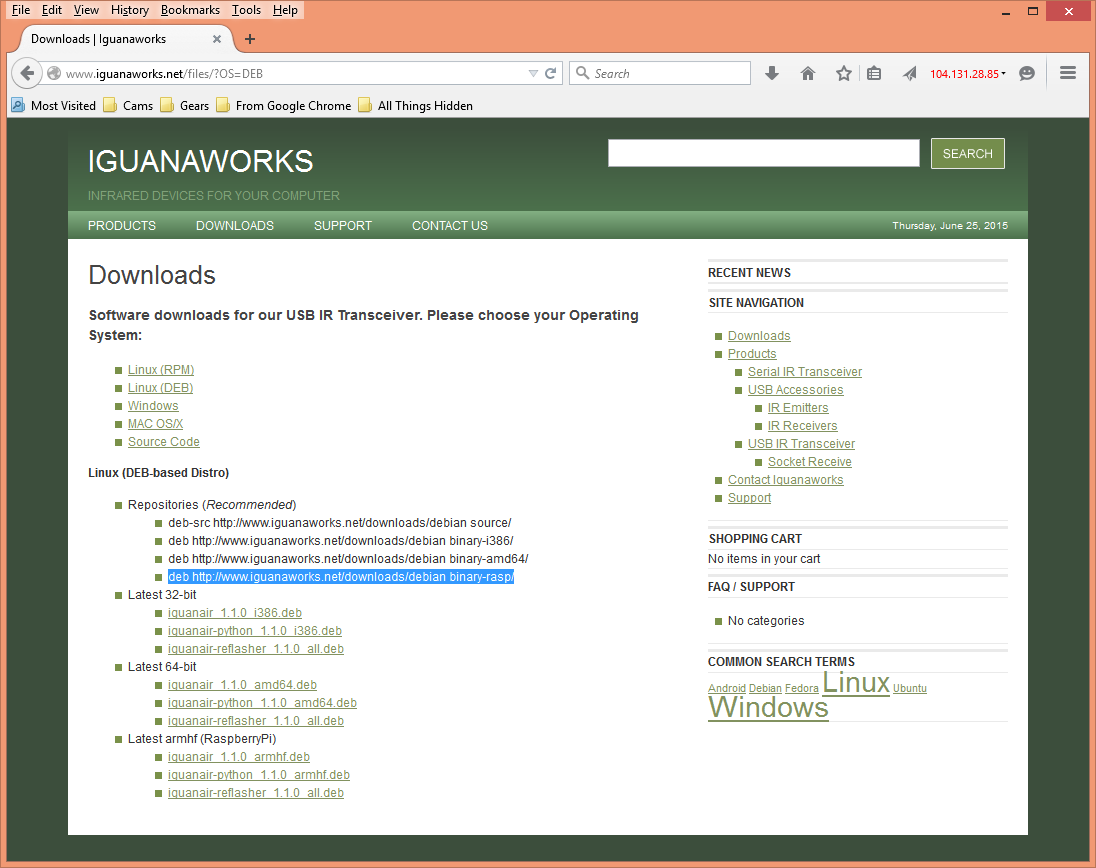Choose the Linux (DEB) link

[x=160, y=388]
